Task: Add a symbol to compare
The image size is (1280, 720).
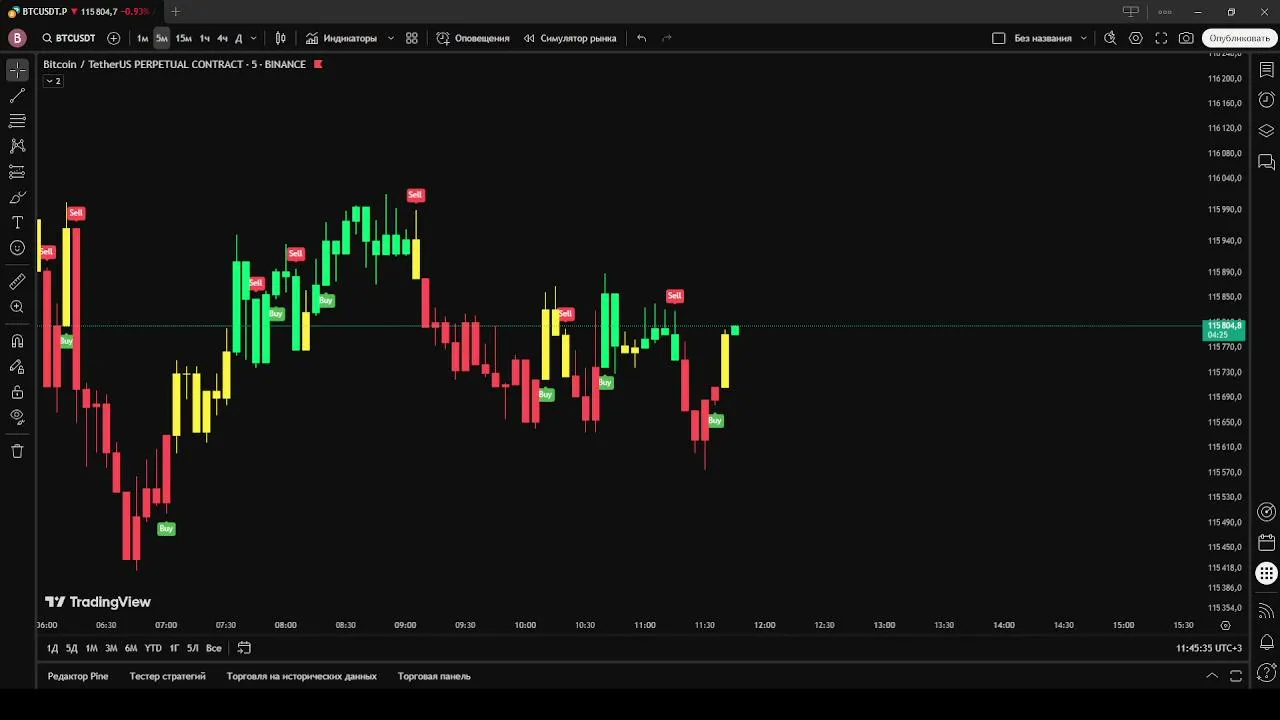Action: pyautogui.click(x=113, y=38)
